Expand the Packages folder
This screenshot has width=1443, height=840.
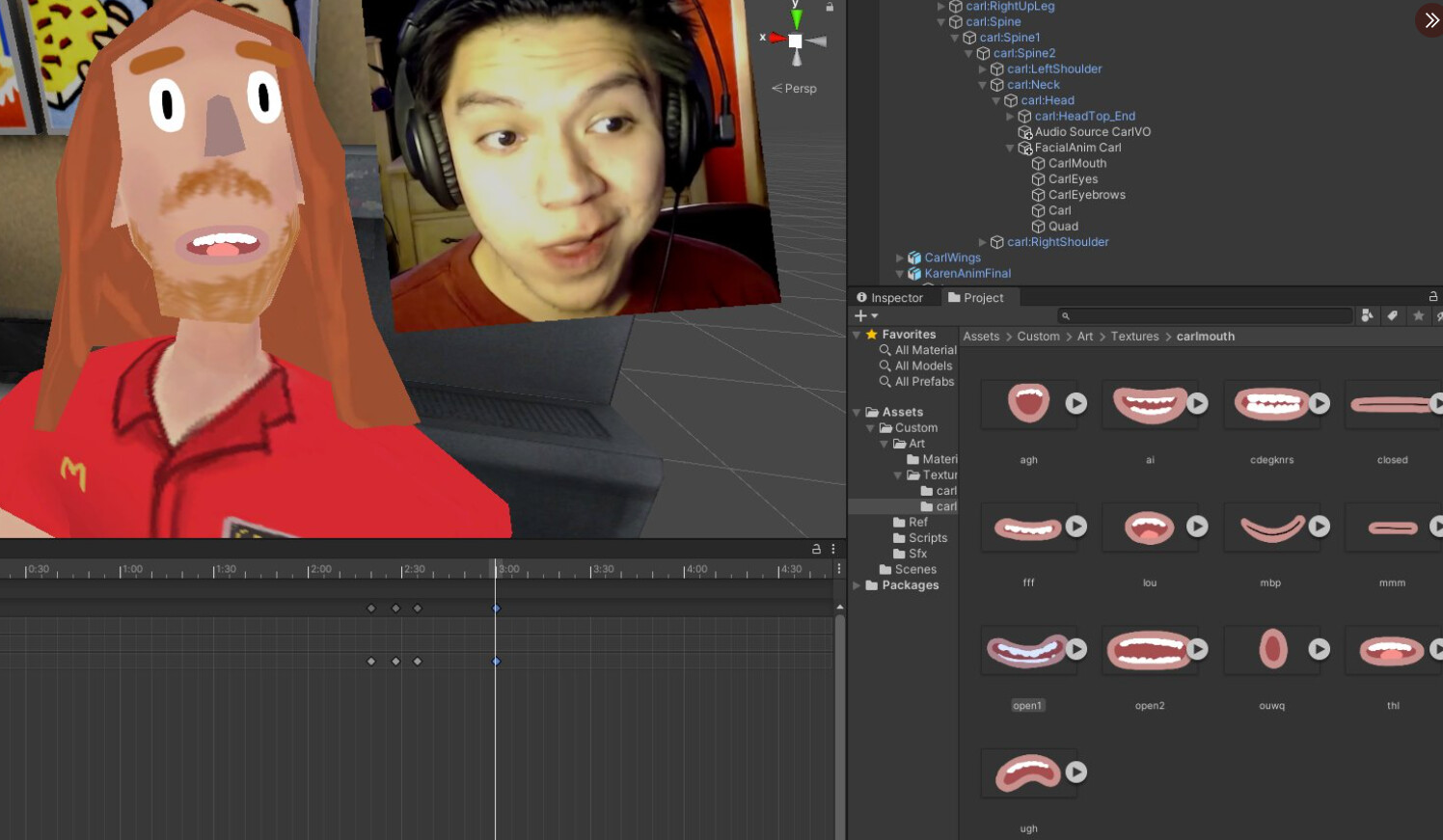[x=857, y=585]
